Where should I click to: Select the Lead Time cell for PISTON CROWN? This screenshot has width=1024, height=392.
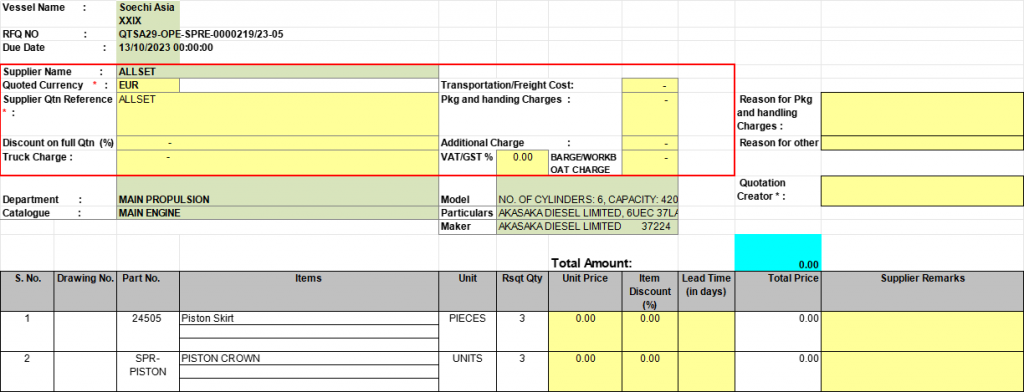point(707,372)
